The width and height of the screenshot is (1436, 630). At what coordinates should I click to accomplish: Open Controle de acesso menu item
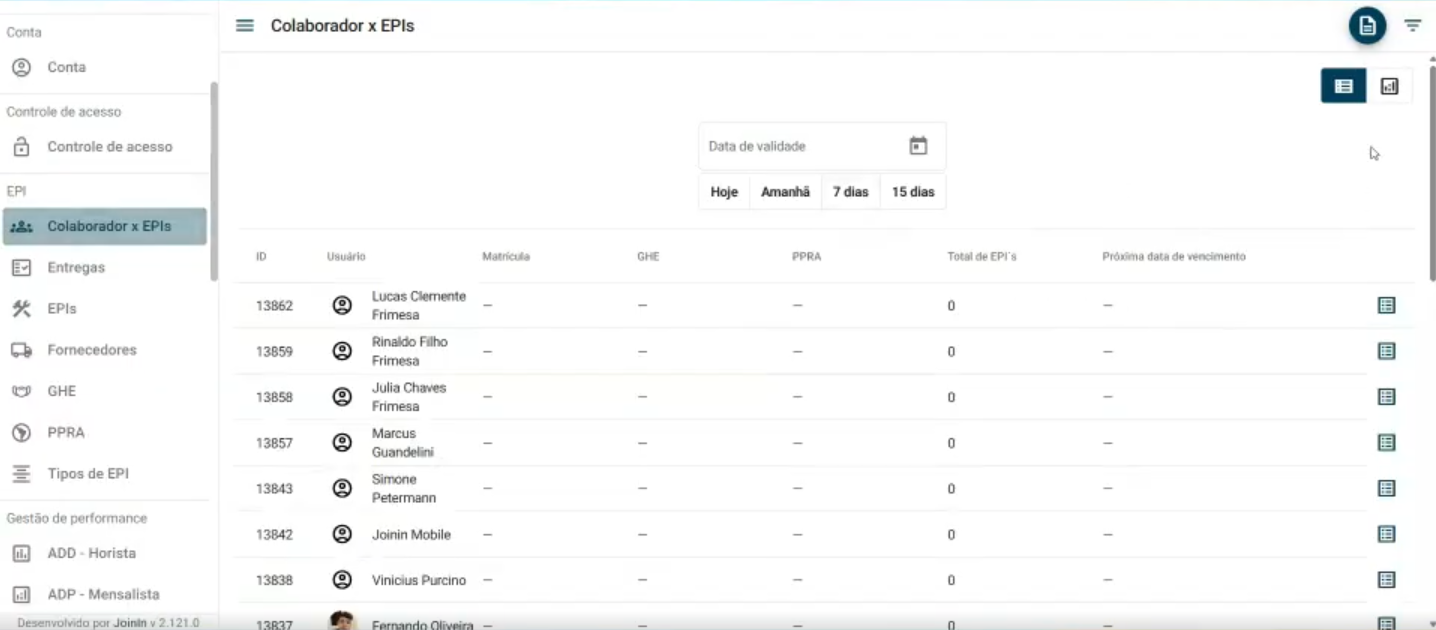pyautogui.click(x=109, y=147)
